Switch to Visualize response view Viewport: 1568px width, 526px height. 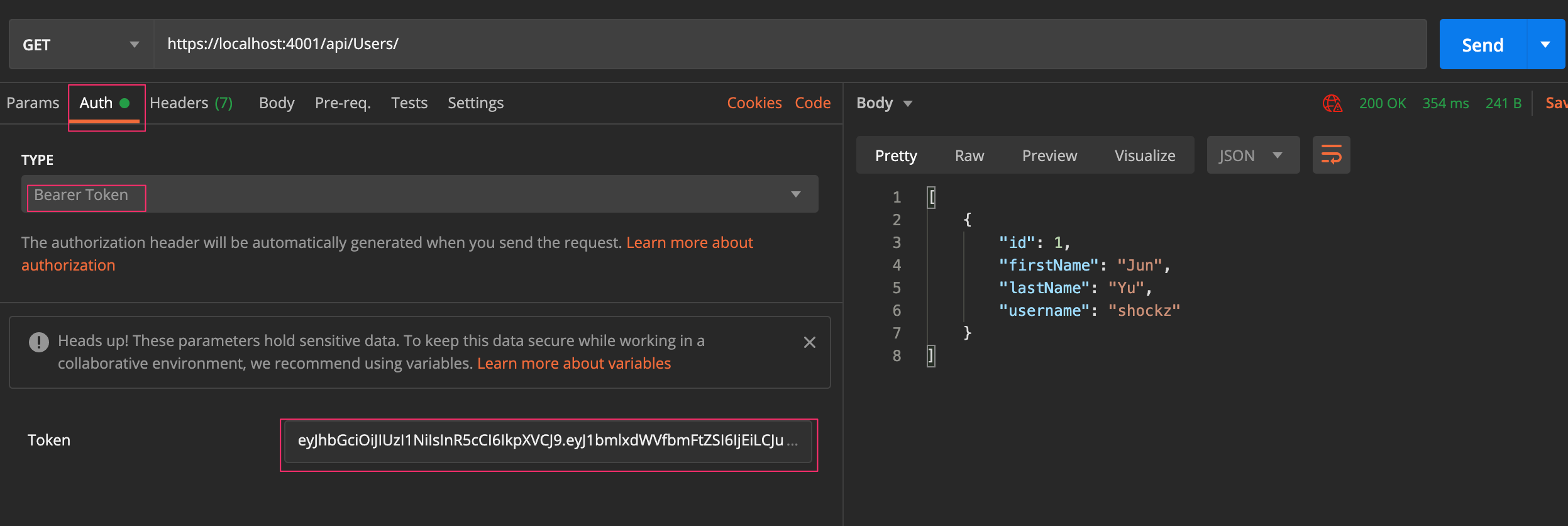pos(1144,155)
